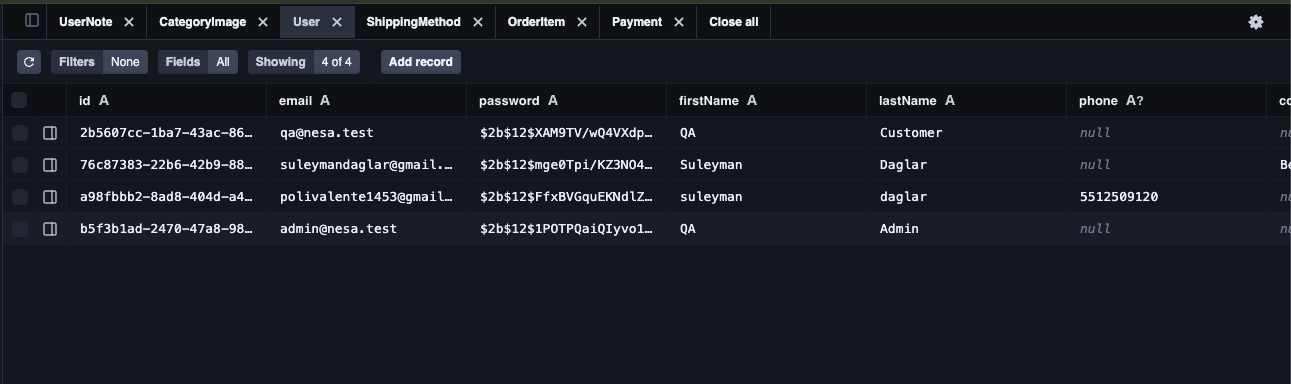Select null phone cell in Customer row
The image size is (1291, 384).
[x=1166, y=133]
